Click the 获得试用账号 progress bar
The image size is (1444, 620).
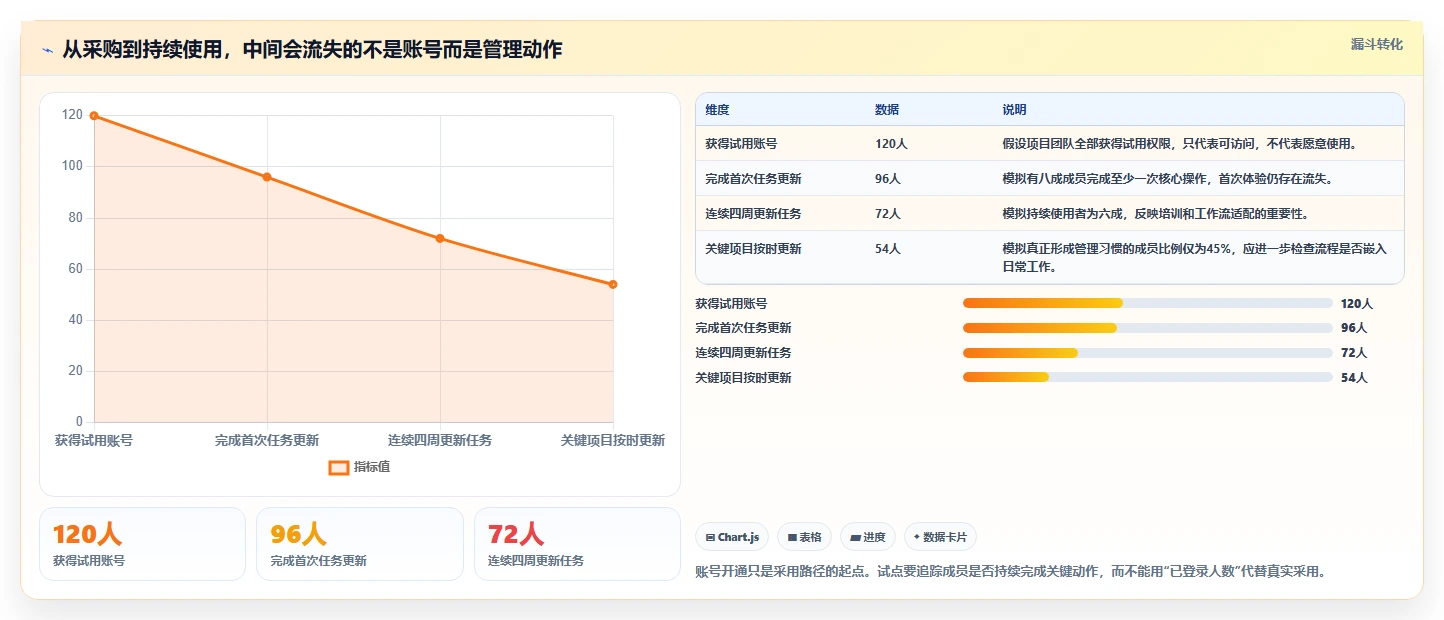[1147, 303]
